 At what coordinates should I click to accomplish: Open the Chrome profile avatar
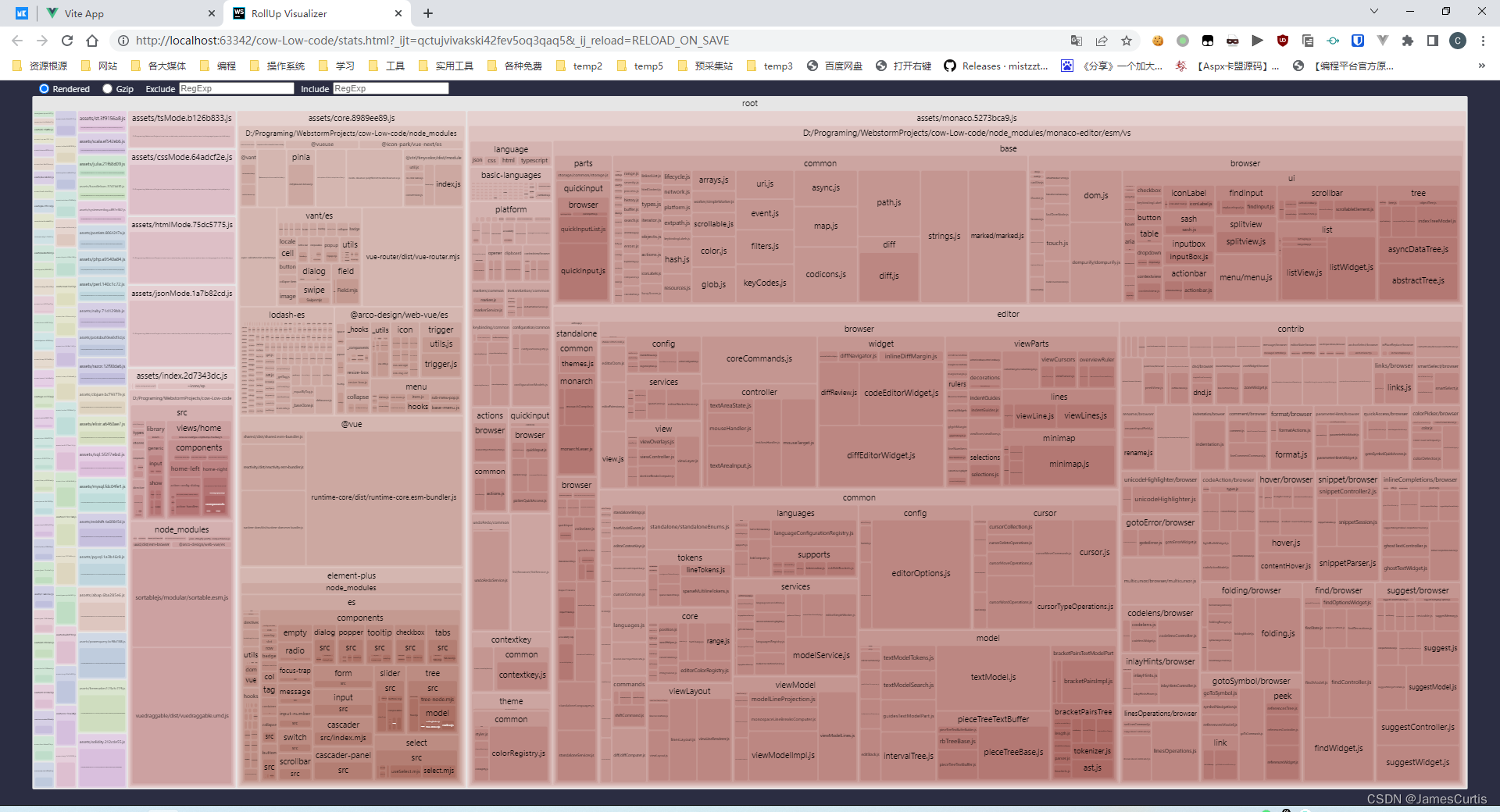1456,41
